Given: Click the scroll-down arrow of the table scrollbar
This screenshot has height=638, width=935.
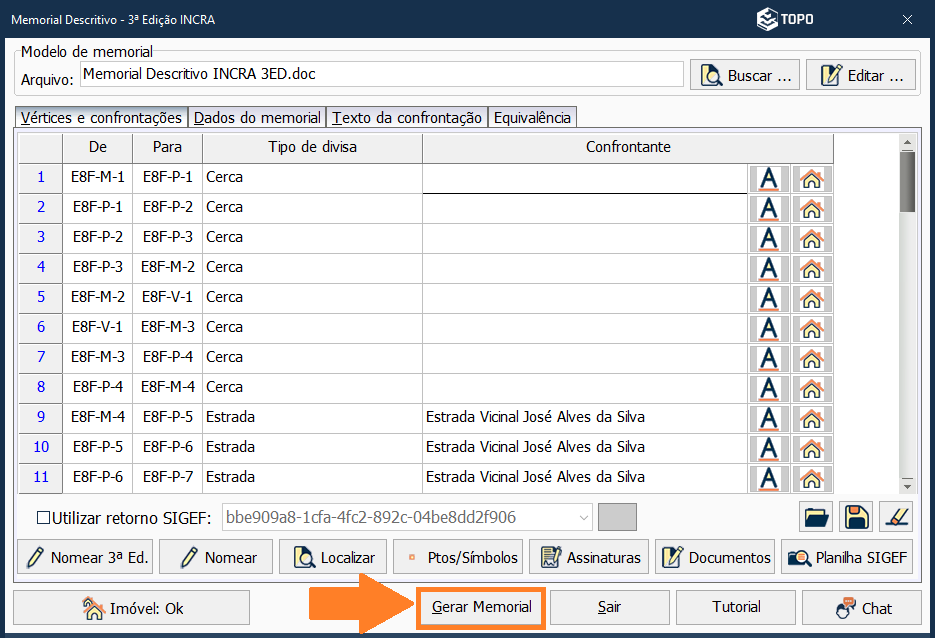Looking at the screenshot, I should point(907,486).
